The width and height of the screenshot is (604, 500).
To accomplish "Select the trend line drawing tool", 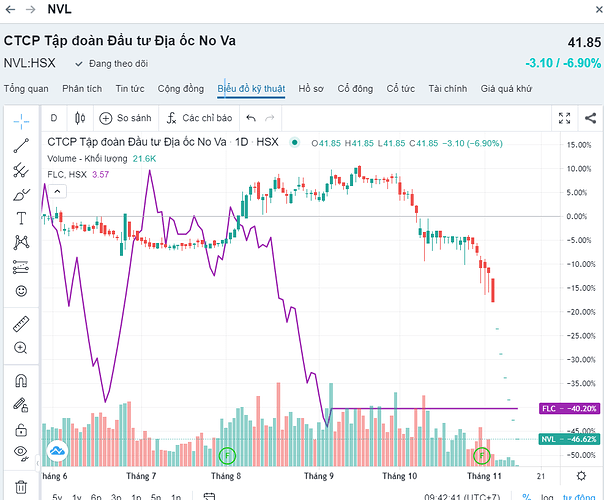I will [x=21, y=145].
